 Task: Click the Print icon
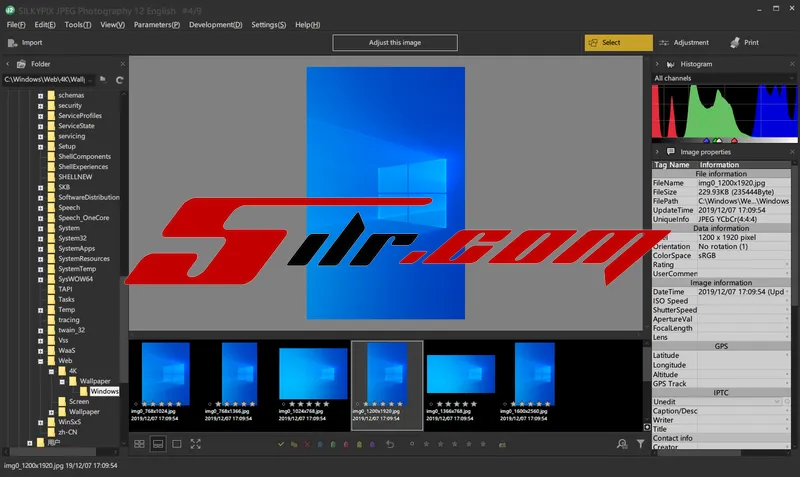[x=736, y=43]
